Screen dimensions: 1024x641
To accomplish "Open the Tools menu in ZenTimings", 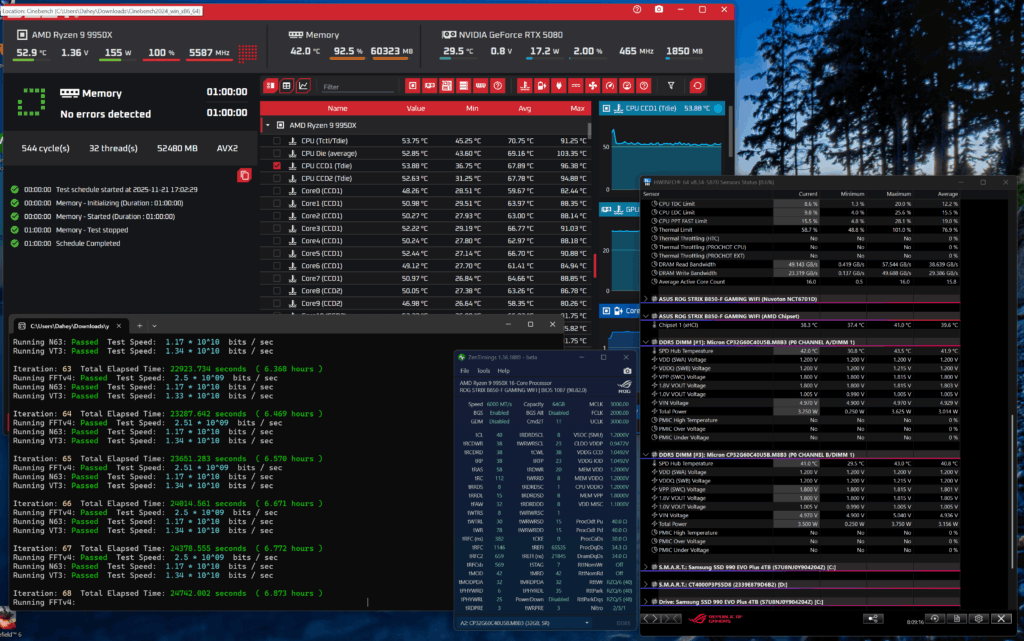I will (483, 371).
